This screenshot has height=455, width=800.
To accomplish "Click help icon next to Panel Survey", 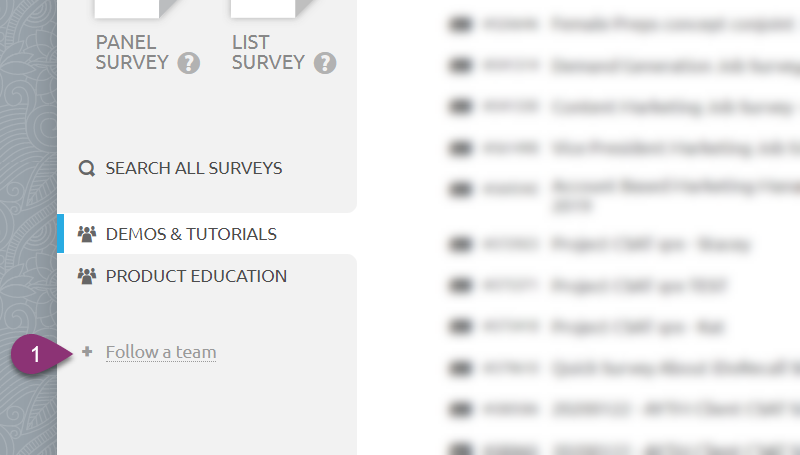I will tap(189, 63).
